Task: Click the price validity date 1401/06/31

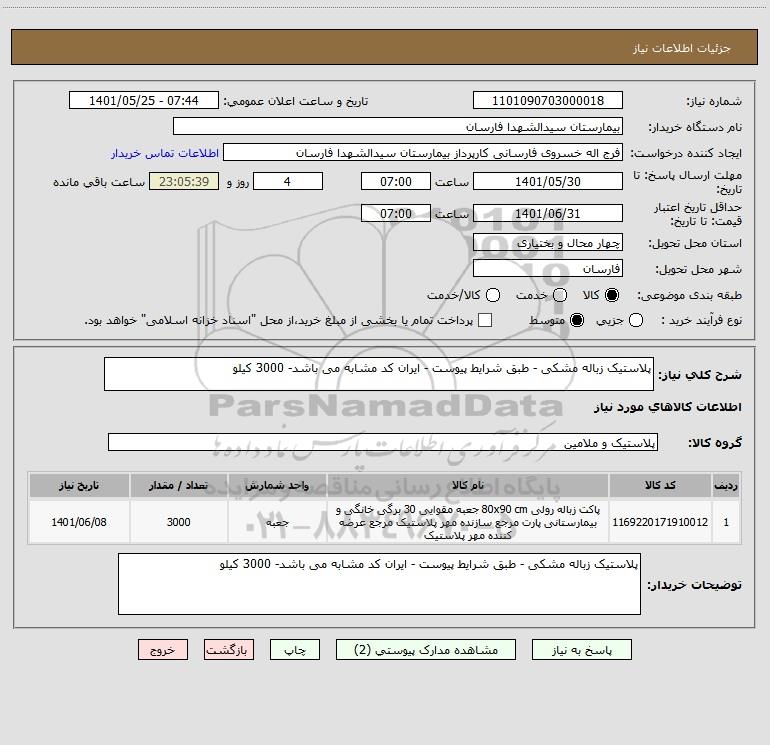Action: [x=548, y=213]
